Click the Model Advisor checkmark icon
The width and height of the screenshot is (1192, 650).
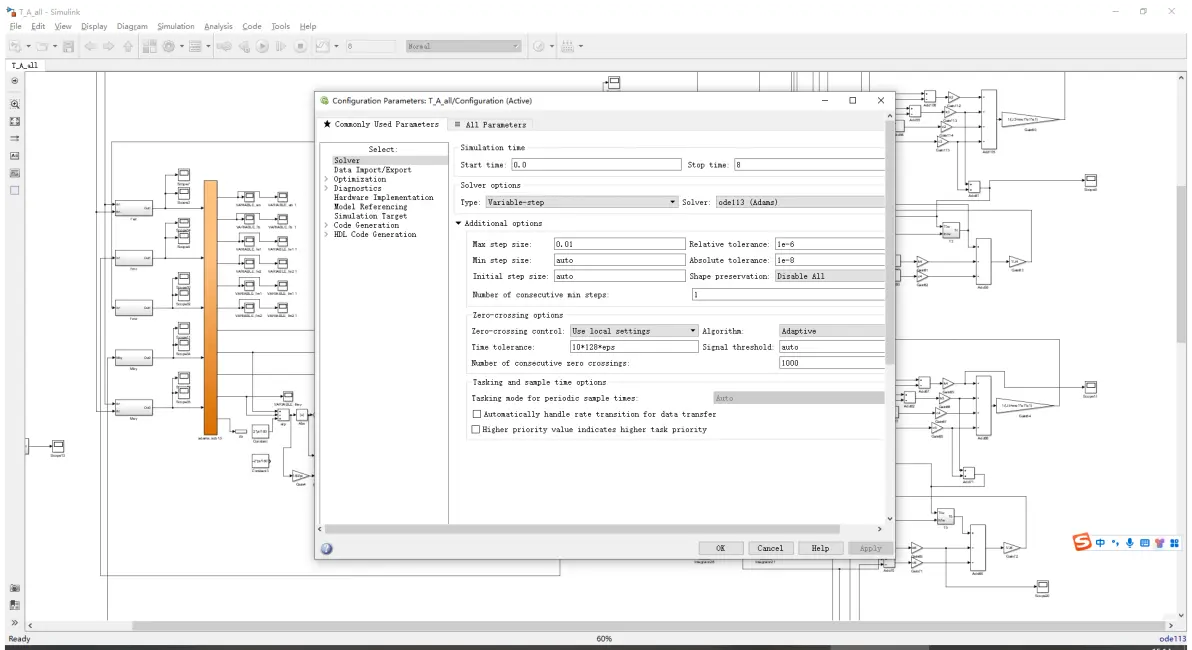(539, 46)
